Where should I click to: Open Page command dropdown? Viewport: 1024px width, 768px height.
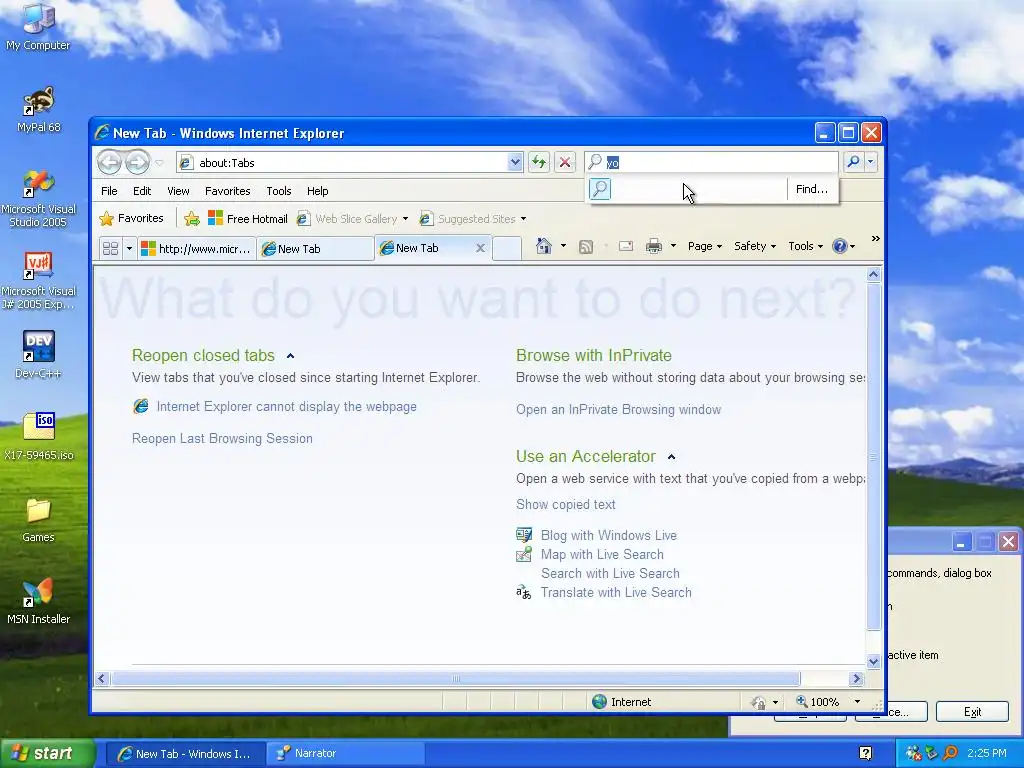click(705, 246)
